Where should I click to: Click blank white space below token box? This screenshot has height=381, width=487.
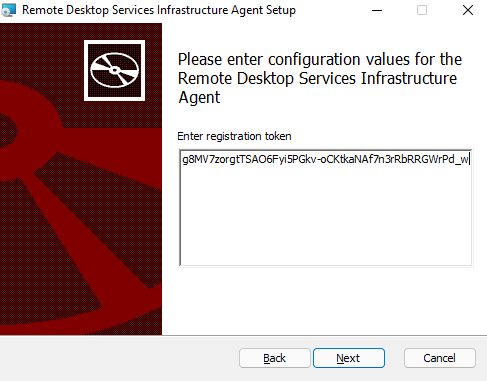point(325,300)
